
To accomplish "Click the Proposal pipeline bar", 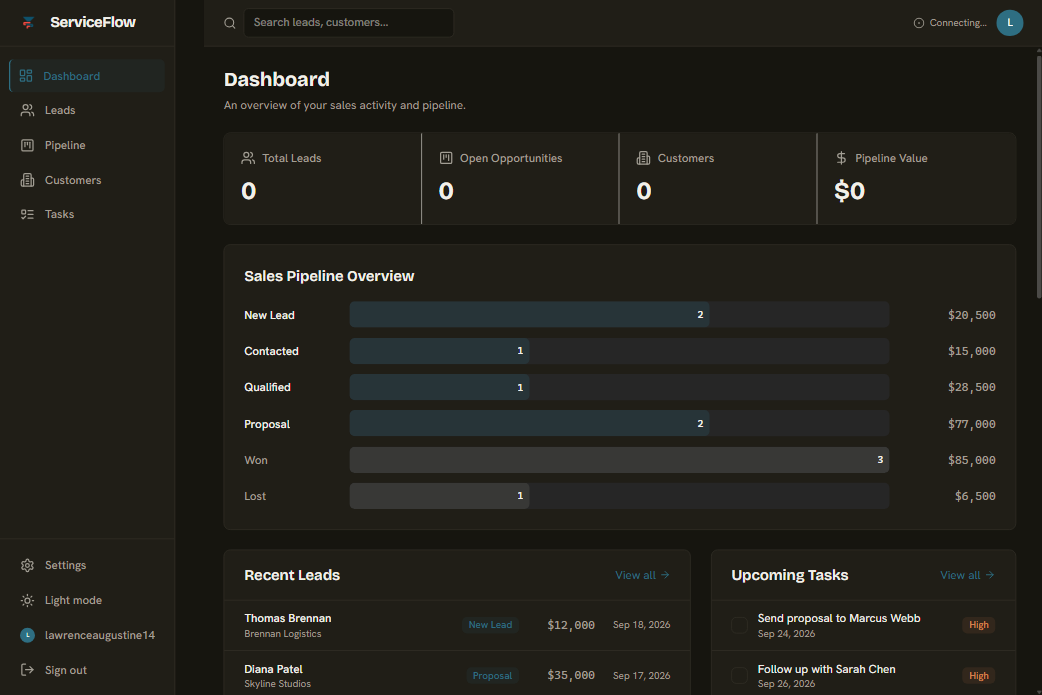I will (x=529, y=423).
